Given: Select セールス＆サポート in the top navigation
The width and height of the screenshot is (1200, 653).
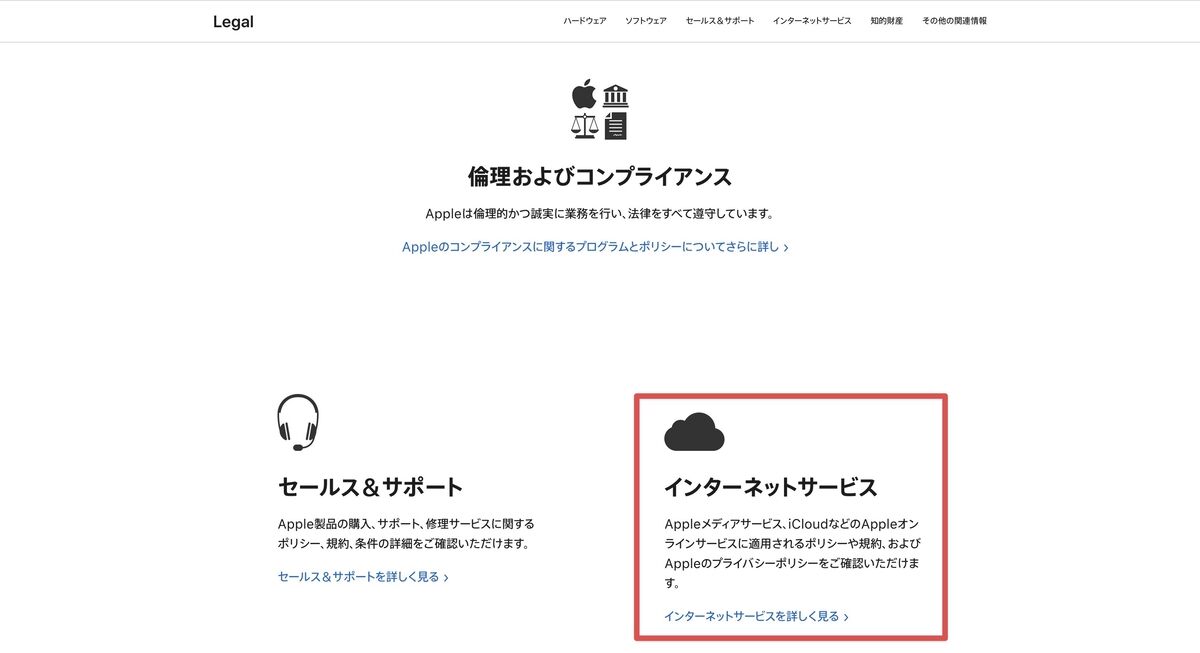Looking at the screenshot, I should click(720, 21).
